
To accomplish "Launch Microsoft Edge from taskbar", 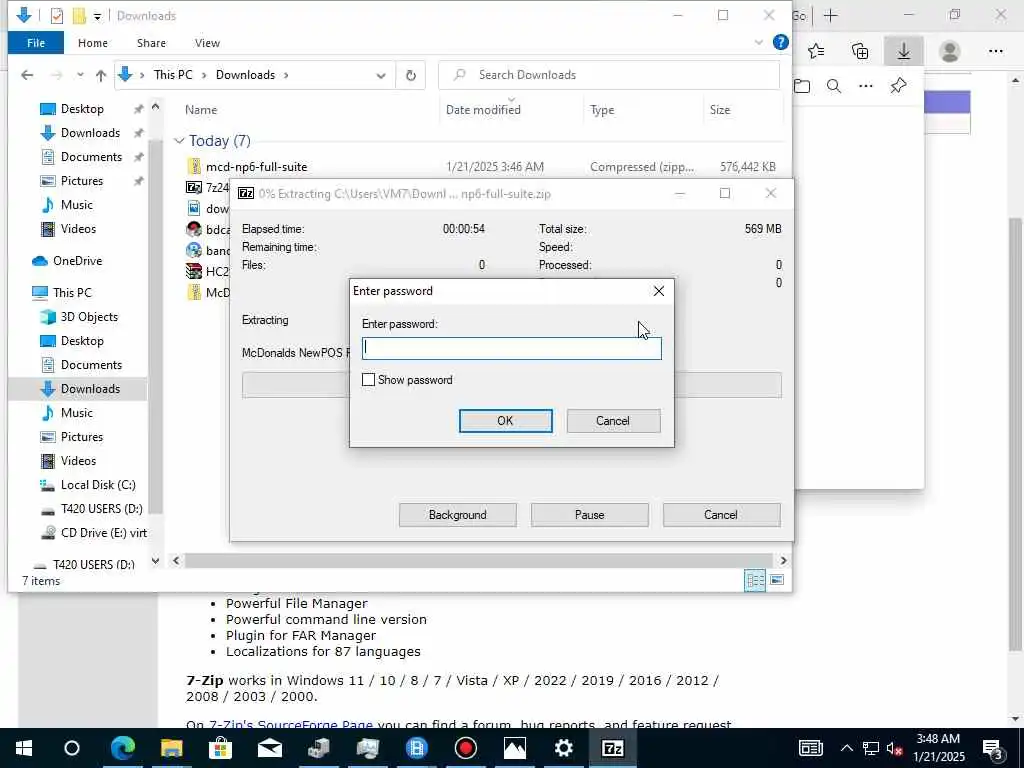I will pos(122,748).
